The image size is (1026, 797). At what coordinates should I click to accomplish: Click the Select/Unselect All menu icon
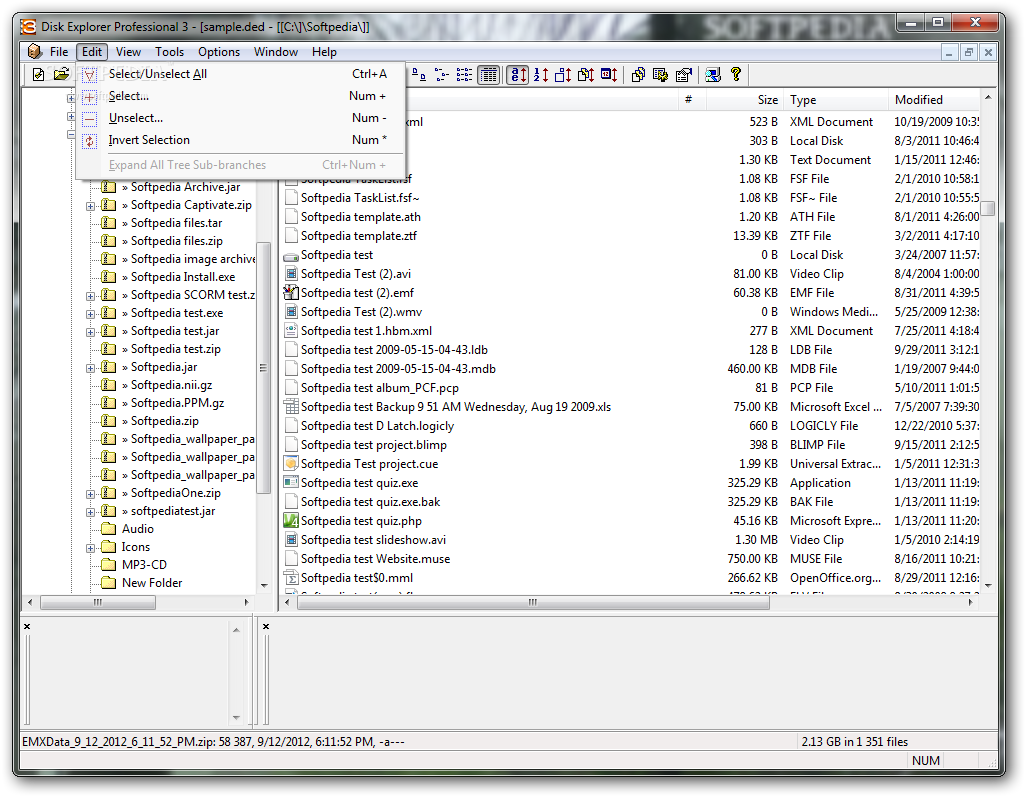point(90,75)
